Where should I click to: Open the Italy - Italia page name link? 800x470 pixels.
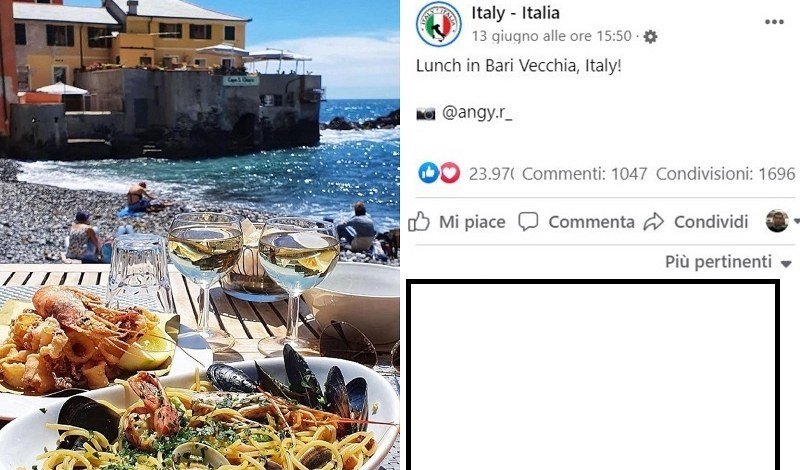click(x=515, y=13)
